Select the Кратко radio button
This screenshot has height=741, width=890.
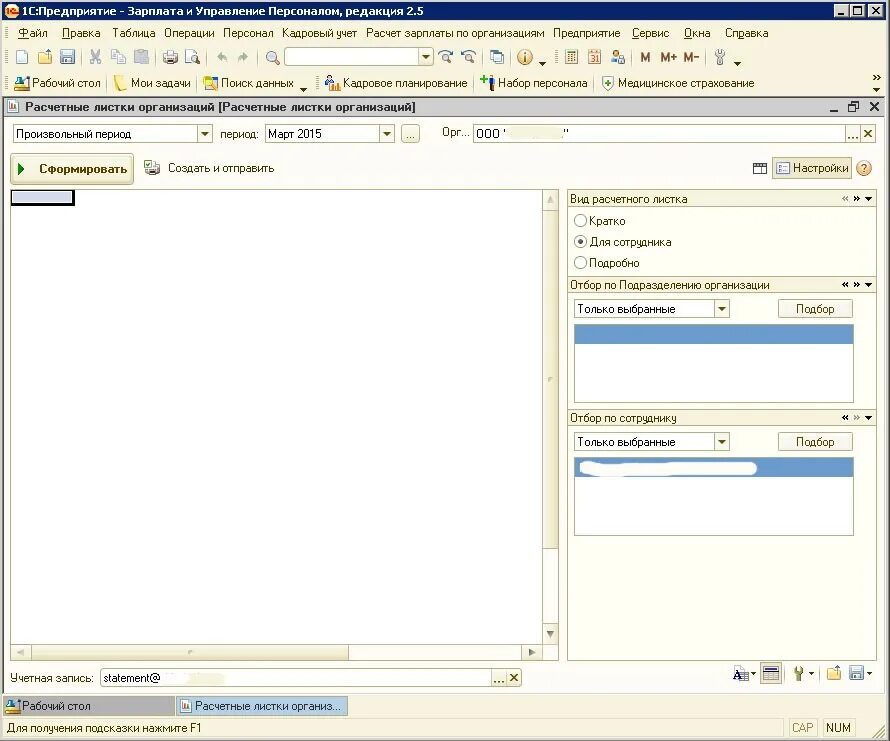click(580, 220)
